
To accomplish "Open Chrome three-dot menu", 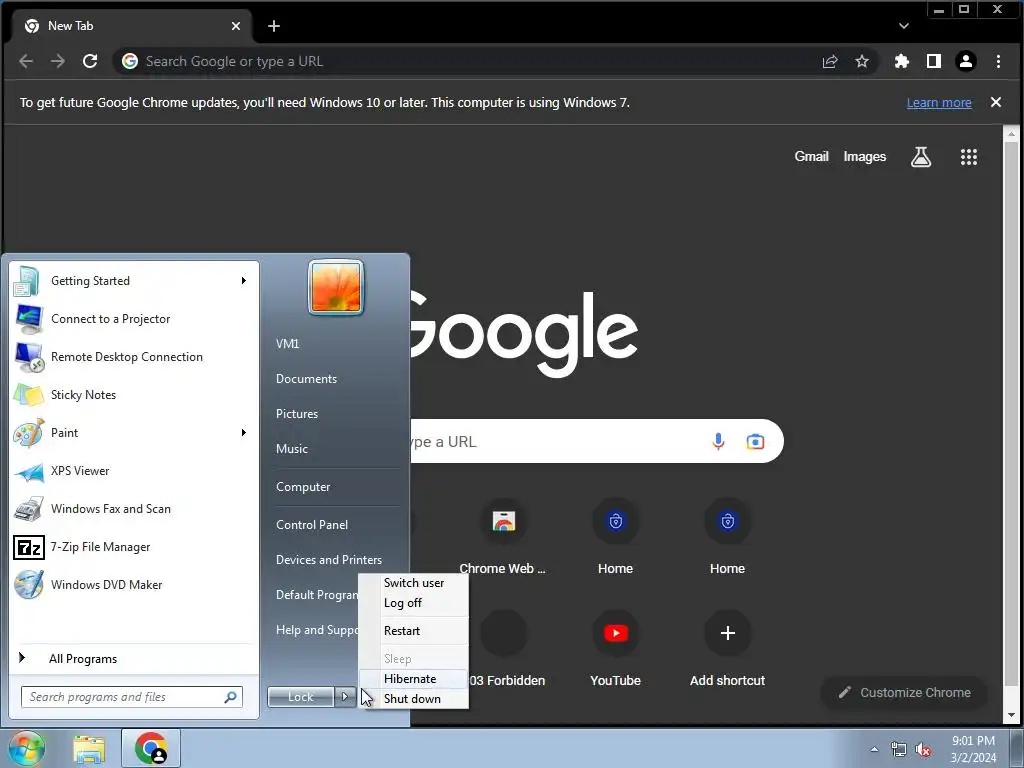I will point(999,61).
